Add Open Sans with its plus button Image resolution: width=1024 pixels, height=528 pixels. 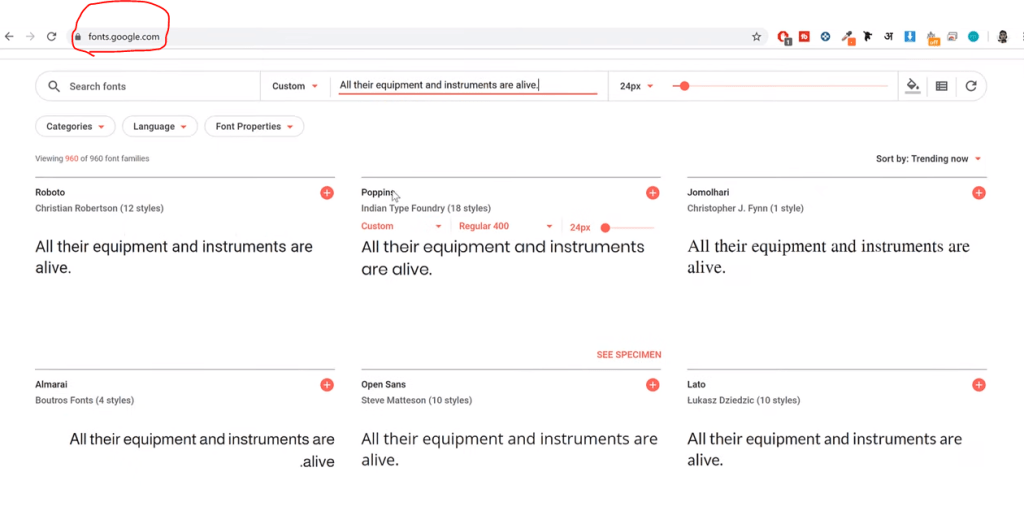[x=652, y=385]
